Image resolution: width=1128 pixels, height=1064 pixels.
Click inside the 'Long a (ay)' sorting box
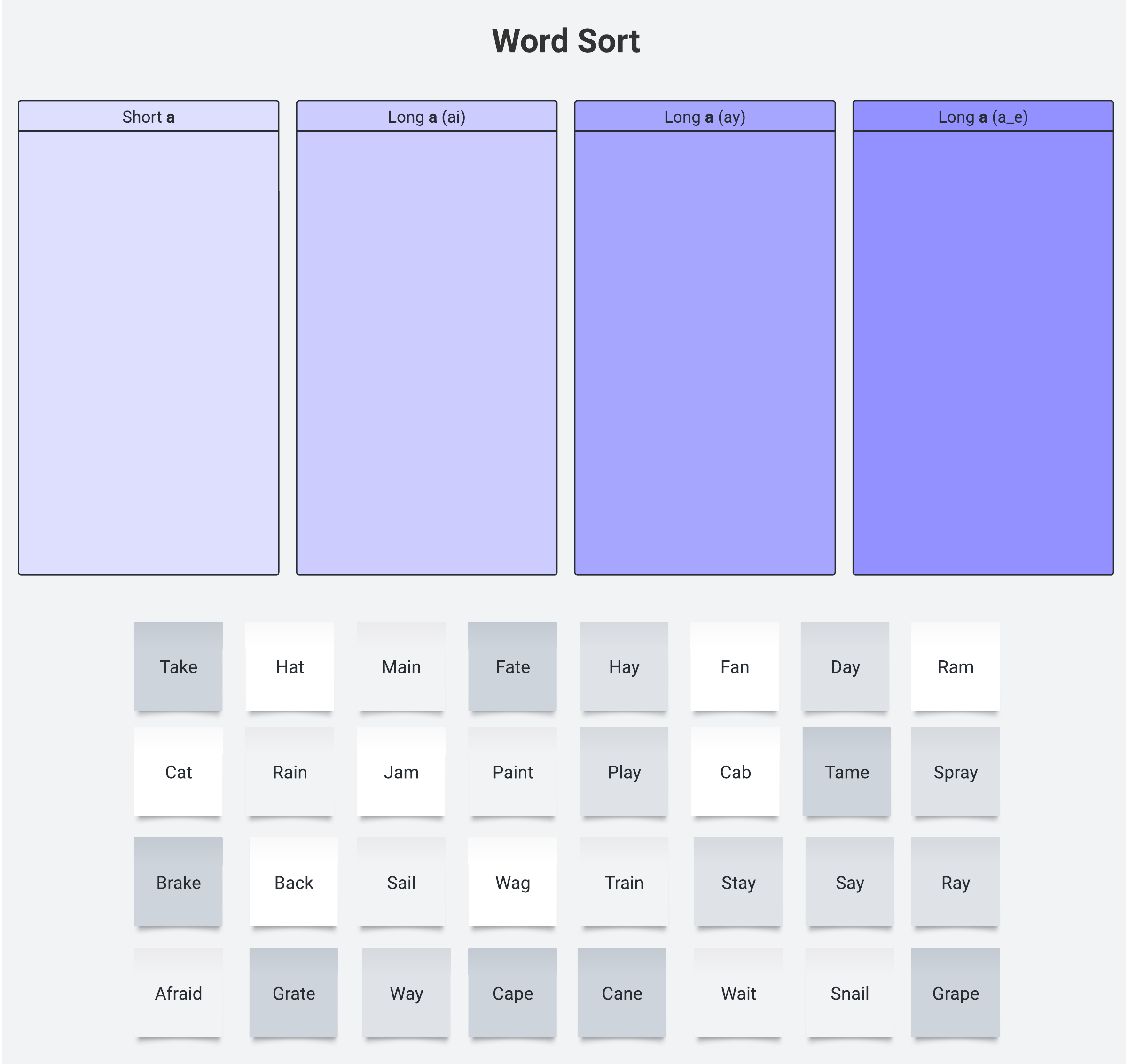pos(705,352)
